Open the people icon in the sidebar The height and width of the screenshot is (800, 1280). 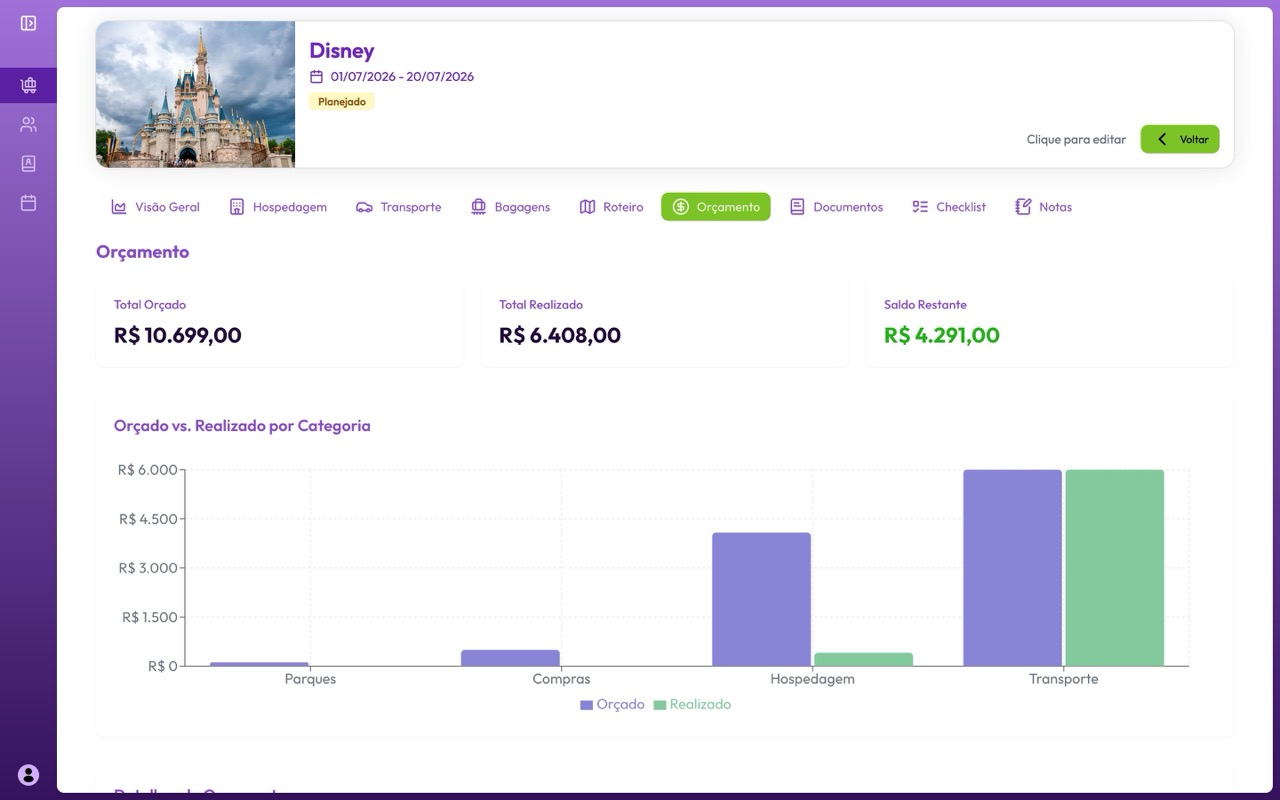point(28,125)
